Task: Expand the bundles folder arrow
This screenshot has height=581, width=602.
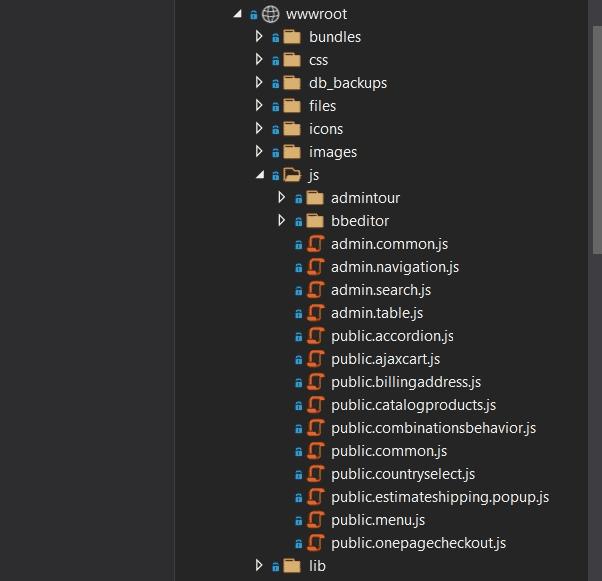Action: 259,36
